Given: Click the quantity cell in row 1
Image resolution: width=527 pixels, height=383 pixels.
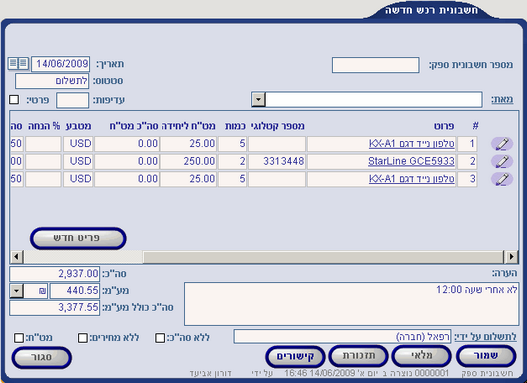Looking at the screenshot, I should (232, 144).
